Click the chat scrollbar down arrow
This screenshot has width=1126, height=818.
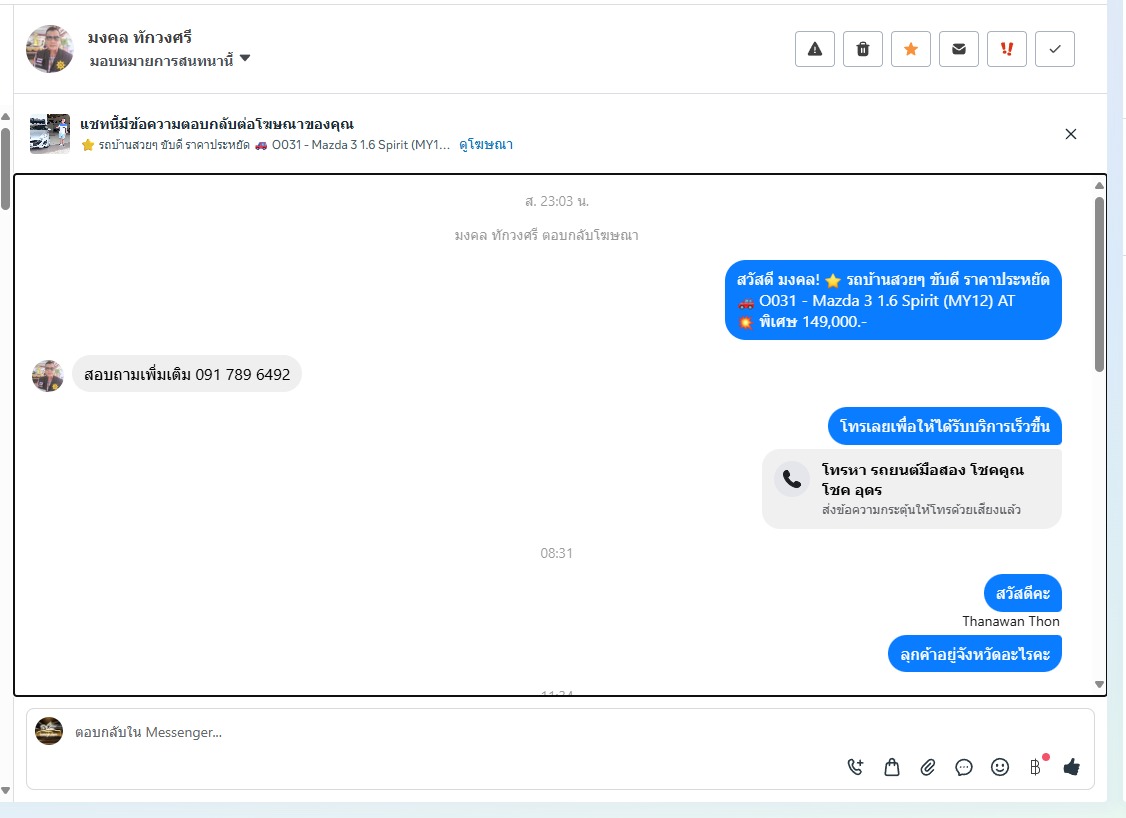(1099, 684)
